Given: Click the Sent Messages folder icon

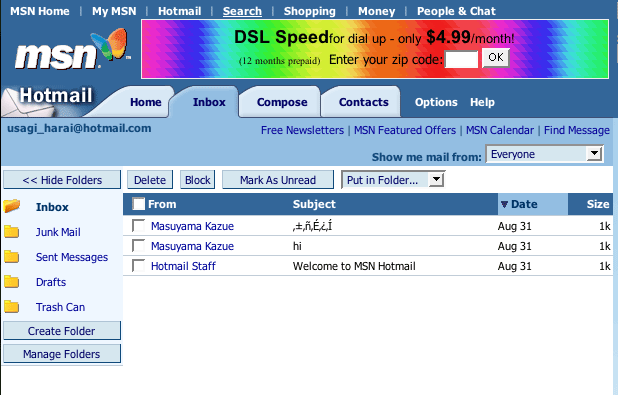Looking at the screenshot, I should [11, 257].
